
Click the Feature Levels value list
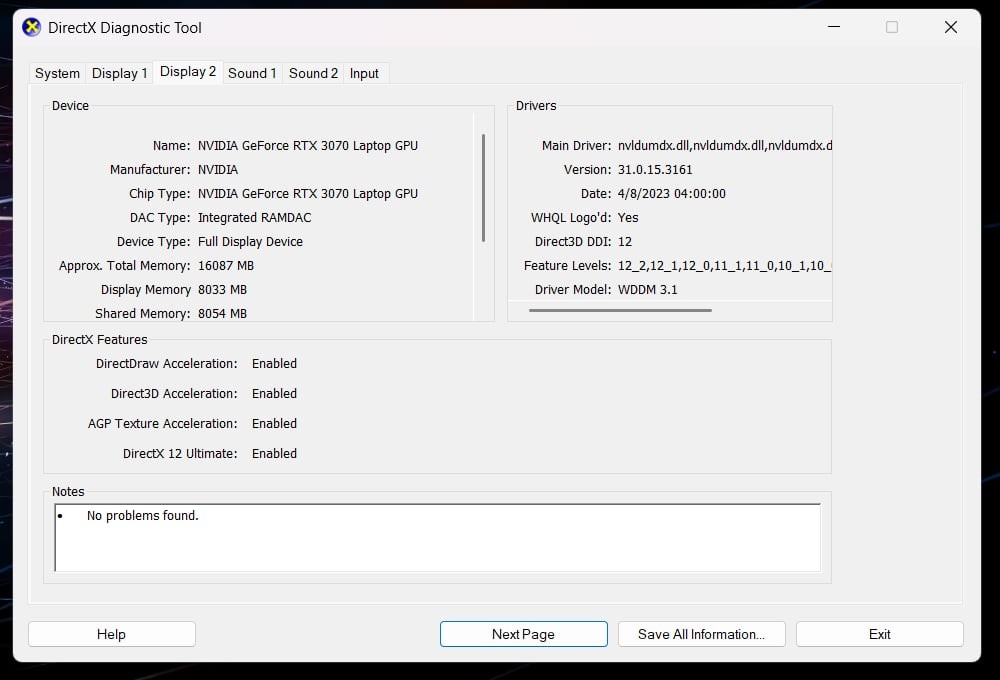[x=724, y=265]
